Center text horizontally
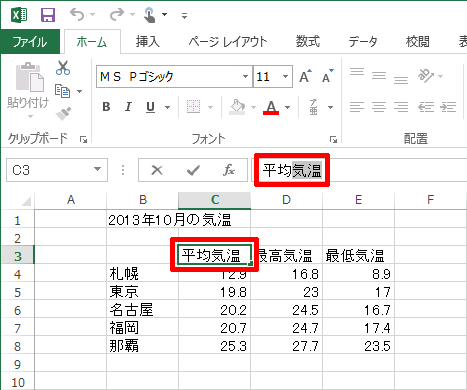The image size is (467, 390). 379,107
